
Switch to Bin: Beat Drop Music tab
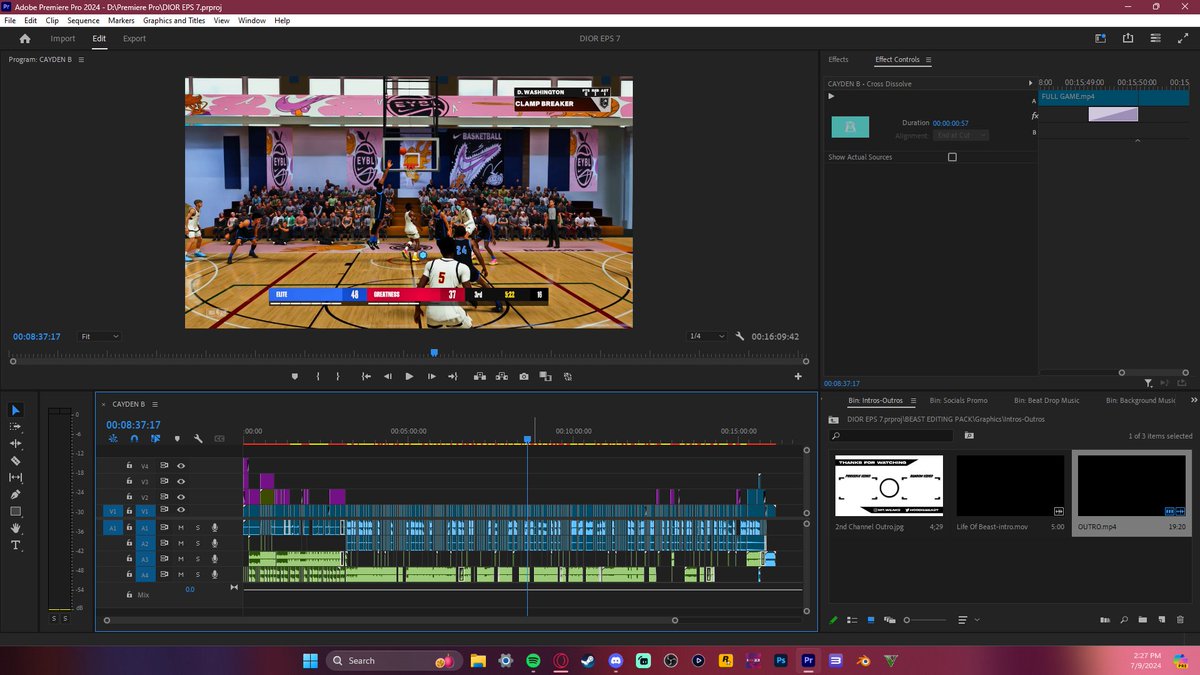[1046, 401]
